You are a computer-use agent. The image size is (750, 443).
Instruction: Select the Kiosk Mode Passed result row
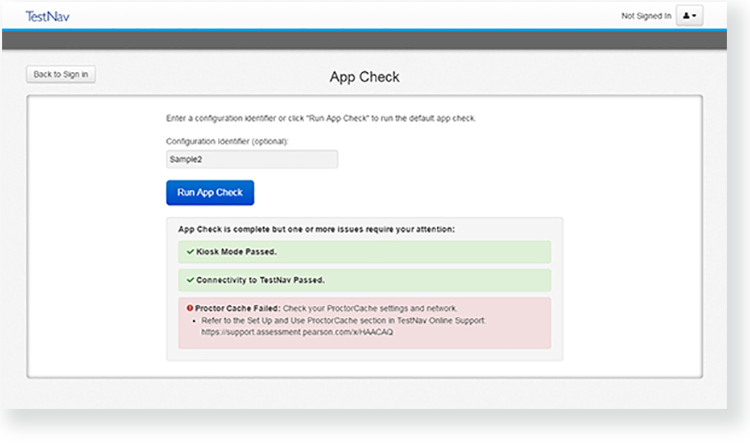(365, 252)
